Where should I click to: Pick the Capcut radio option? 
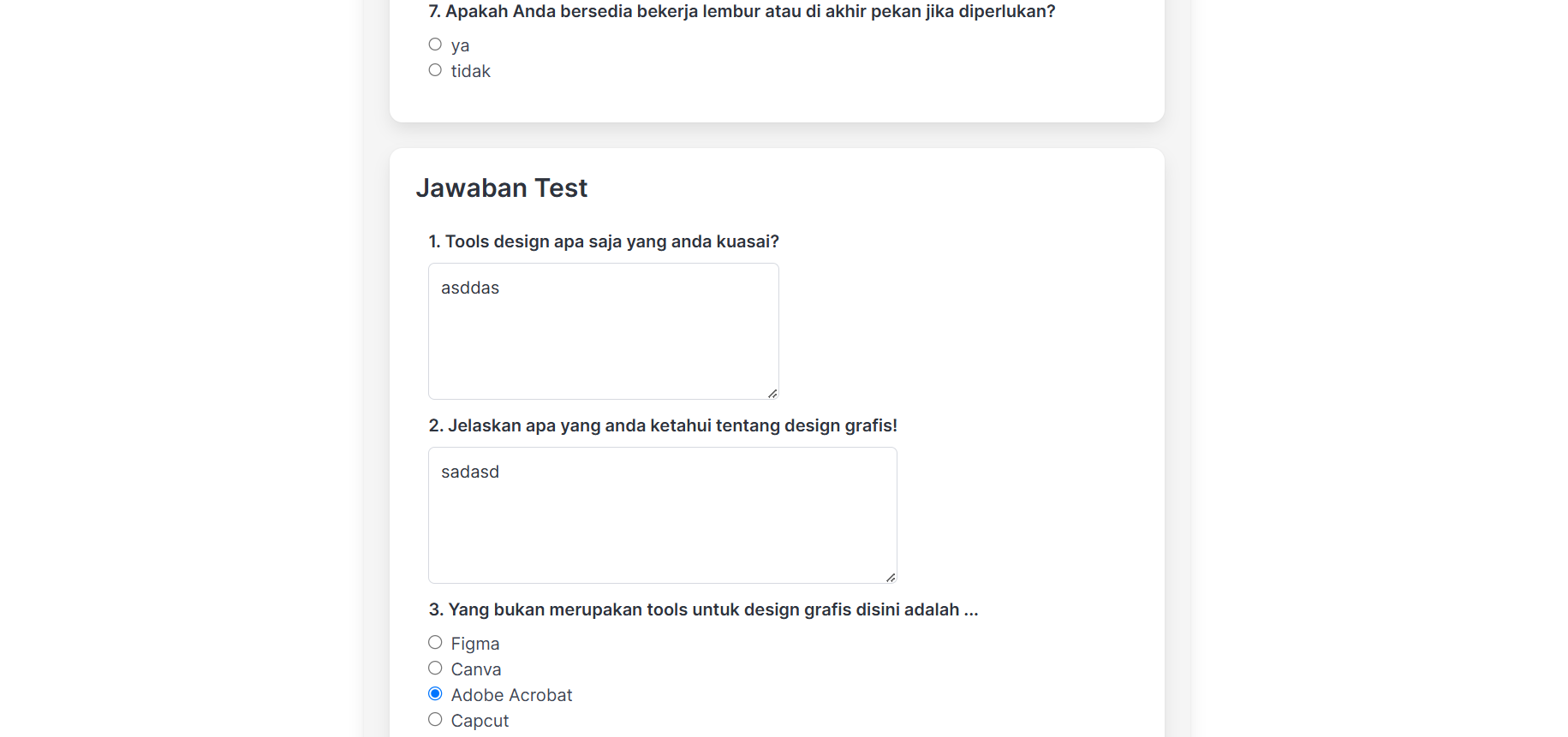pyautogui.click(x=435, y=720)
